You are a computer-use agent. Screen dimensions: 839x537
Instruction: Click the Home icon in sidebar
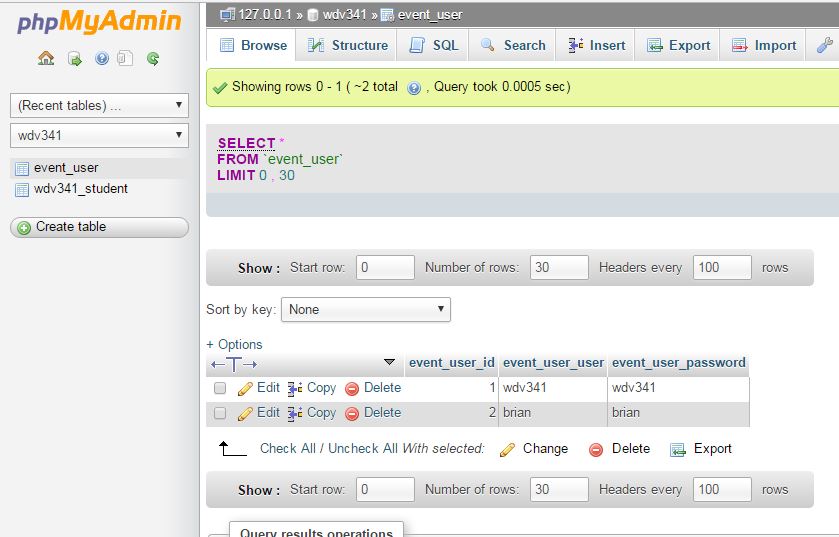tap(46, 59)
